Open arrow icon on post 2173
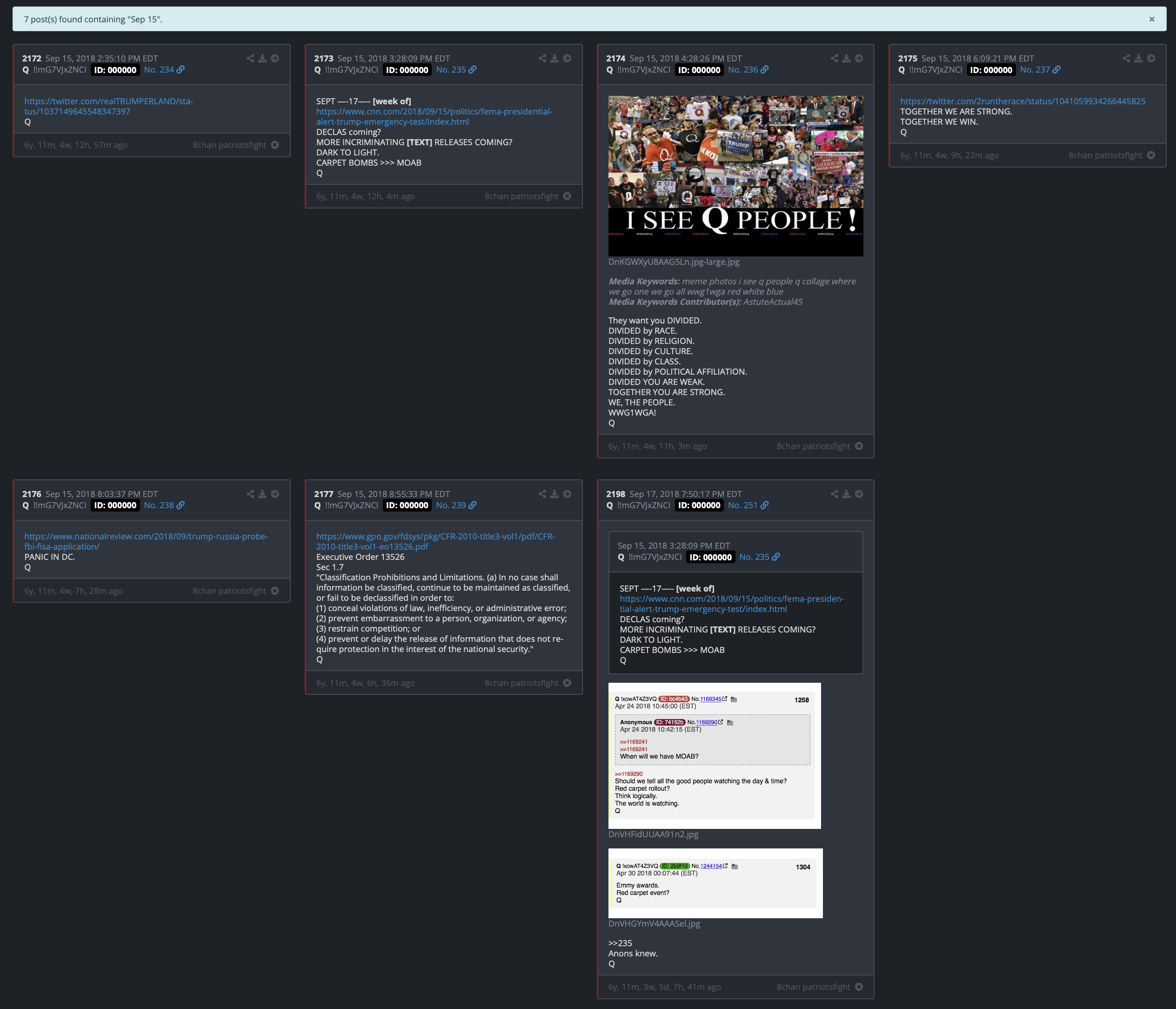Image resolution: width=1176 pixels, height=1009 pixels. click(567, 59)
